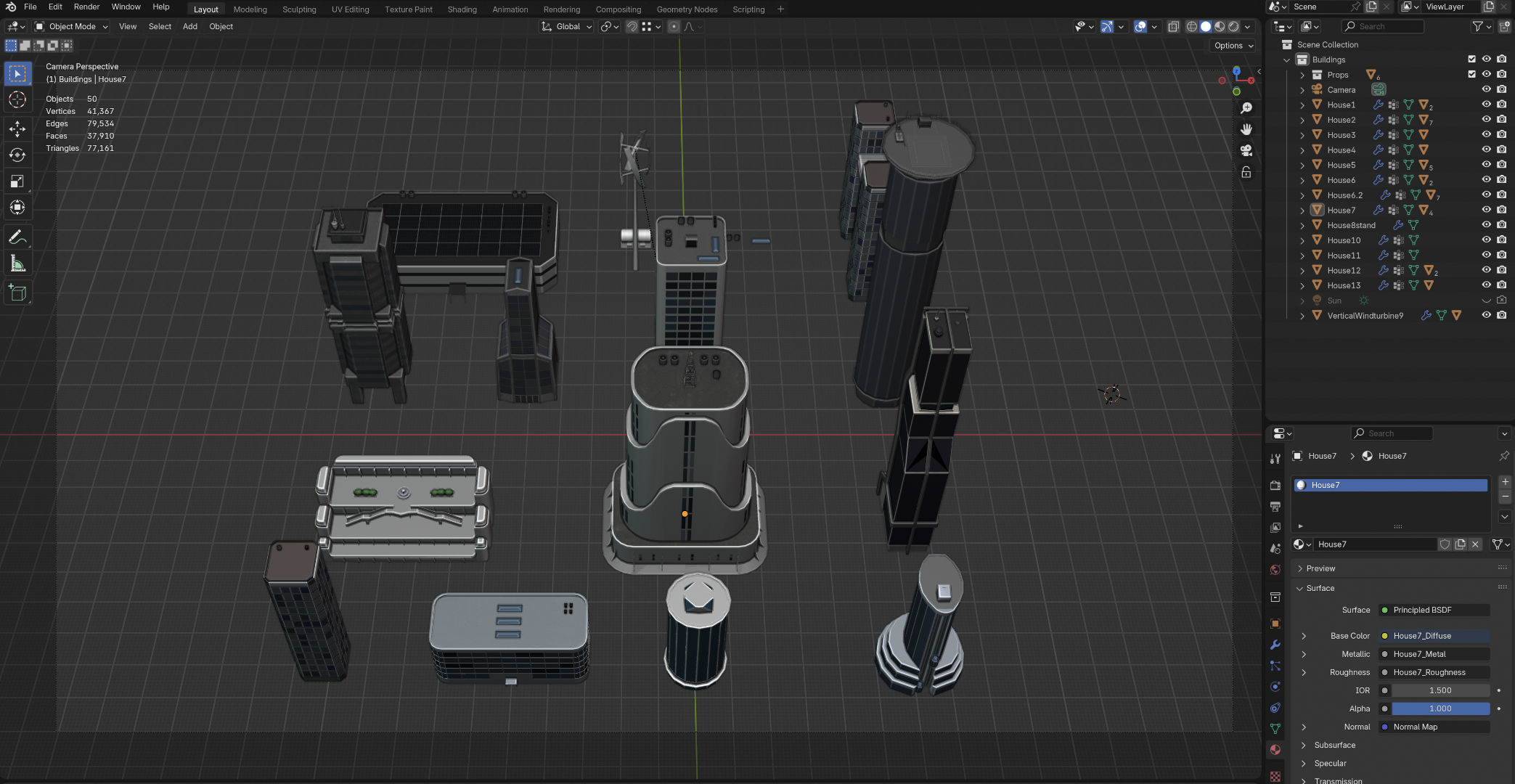1515x784 pixels.
Task: Open the Modifiers properties tab
Action: point(1275,645)
